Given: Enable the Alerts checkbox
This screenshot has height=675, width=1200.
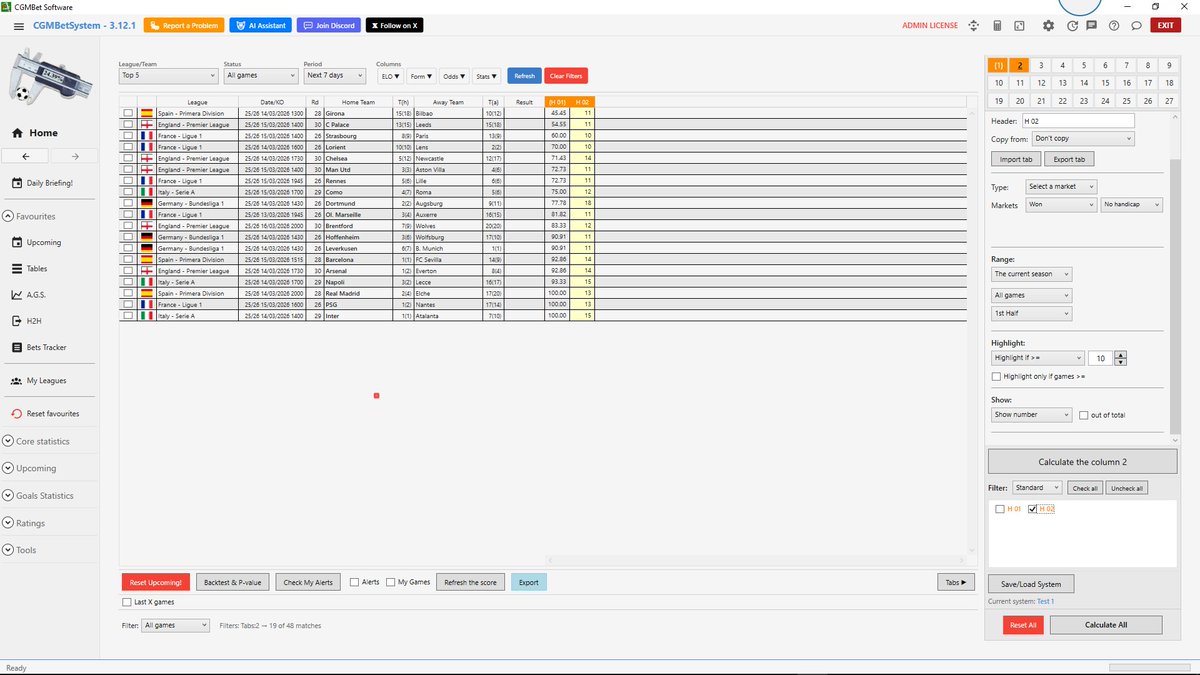Looking at the screenshot, I should [354, 581].
